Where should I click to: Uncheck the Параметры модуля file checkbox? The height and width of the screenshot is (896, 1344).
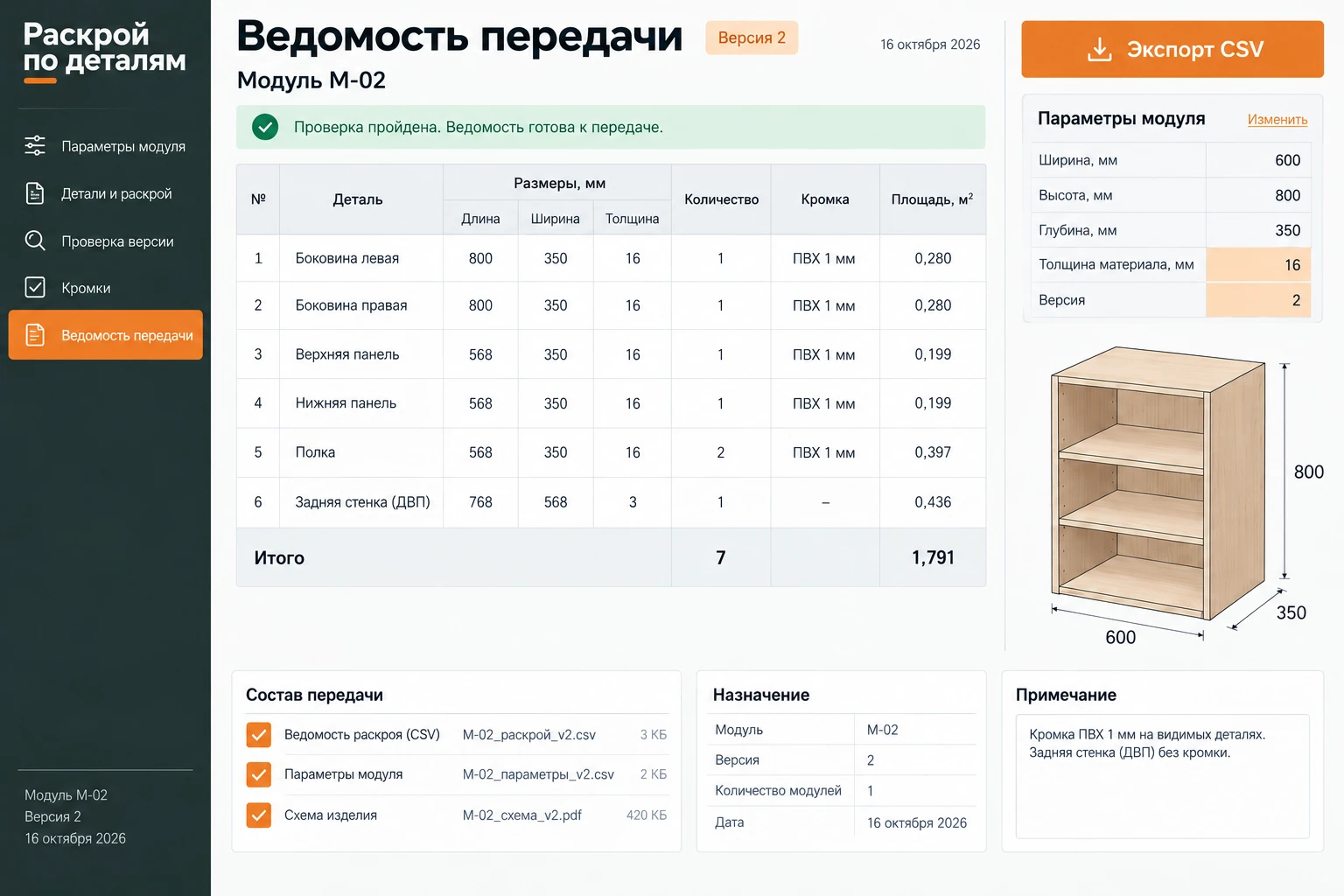point(259,774)
